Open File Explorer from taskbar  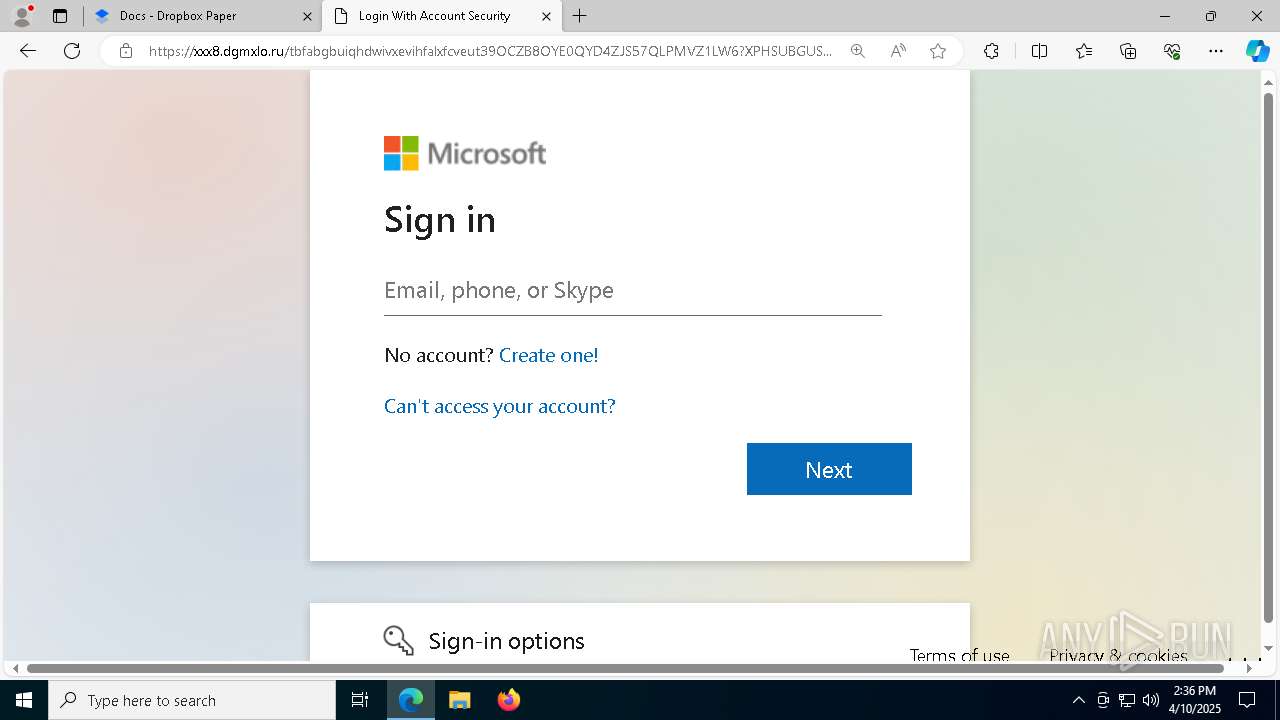click(459, 700)
